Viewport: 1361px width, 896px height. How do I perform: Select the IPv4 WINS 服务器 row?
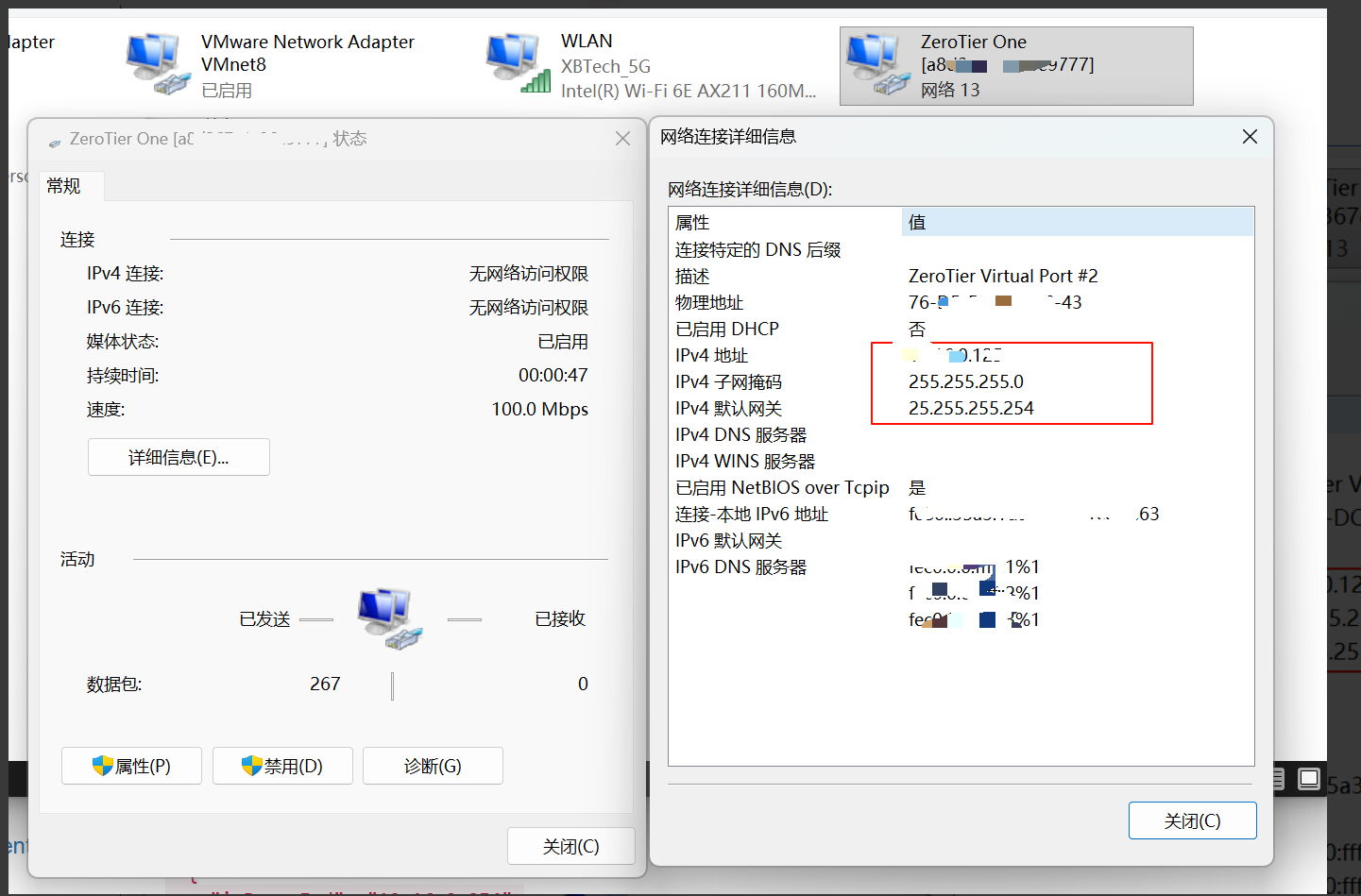[961, 461]
